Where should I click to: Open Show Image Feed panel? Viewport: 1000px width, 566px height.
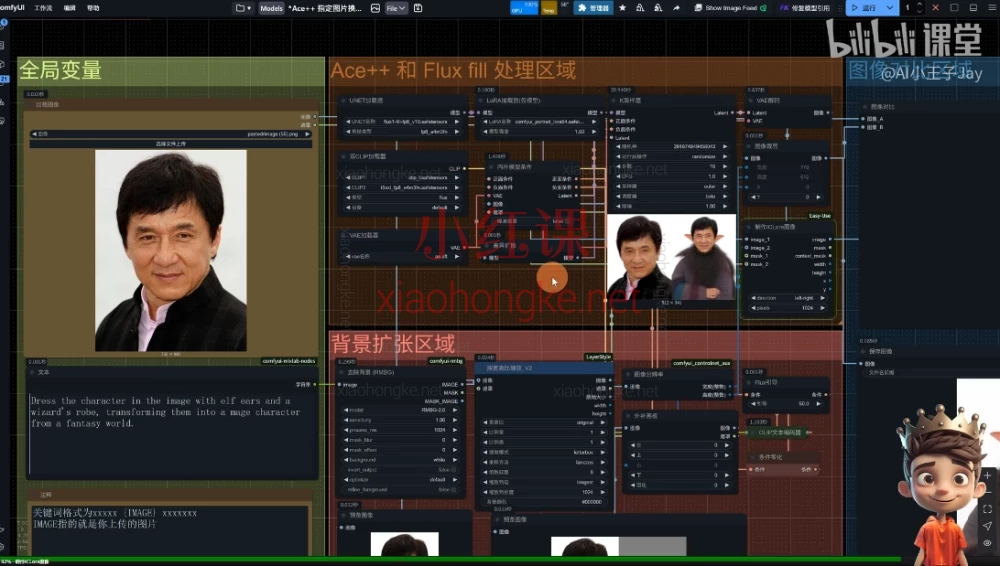pos(725,7)
